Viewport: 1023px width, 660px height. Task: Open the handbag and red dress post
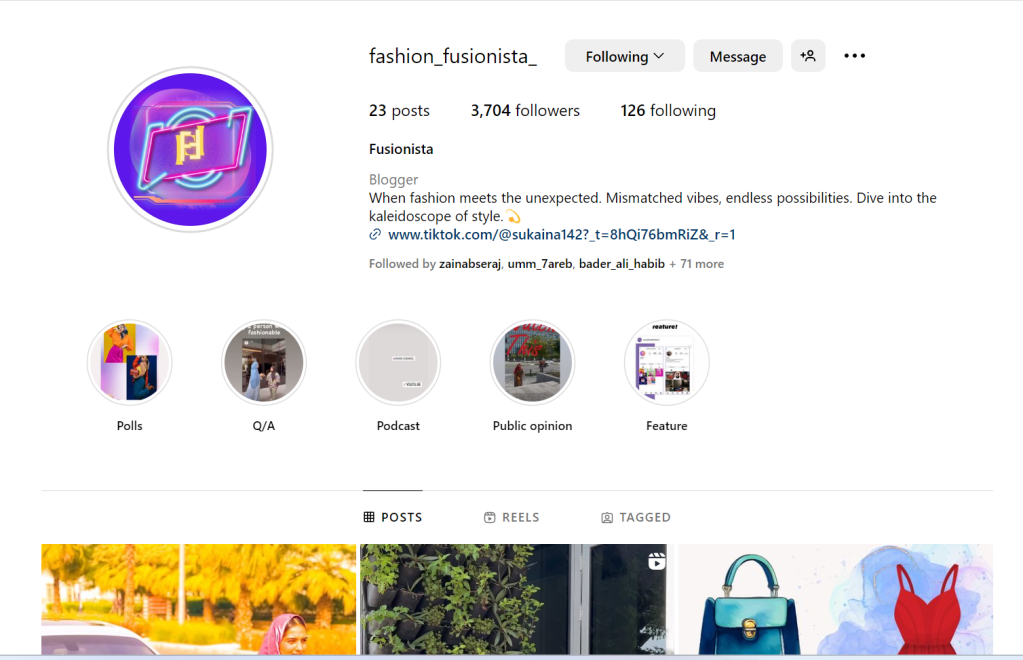coord(836,599)
